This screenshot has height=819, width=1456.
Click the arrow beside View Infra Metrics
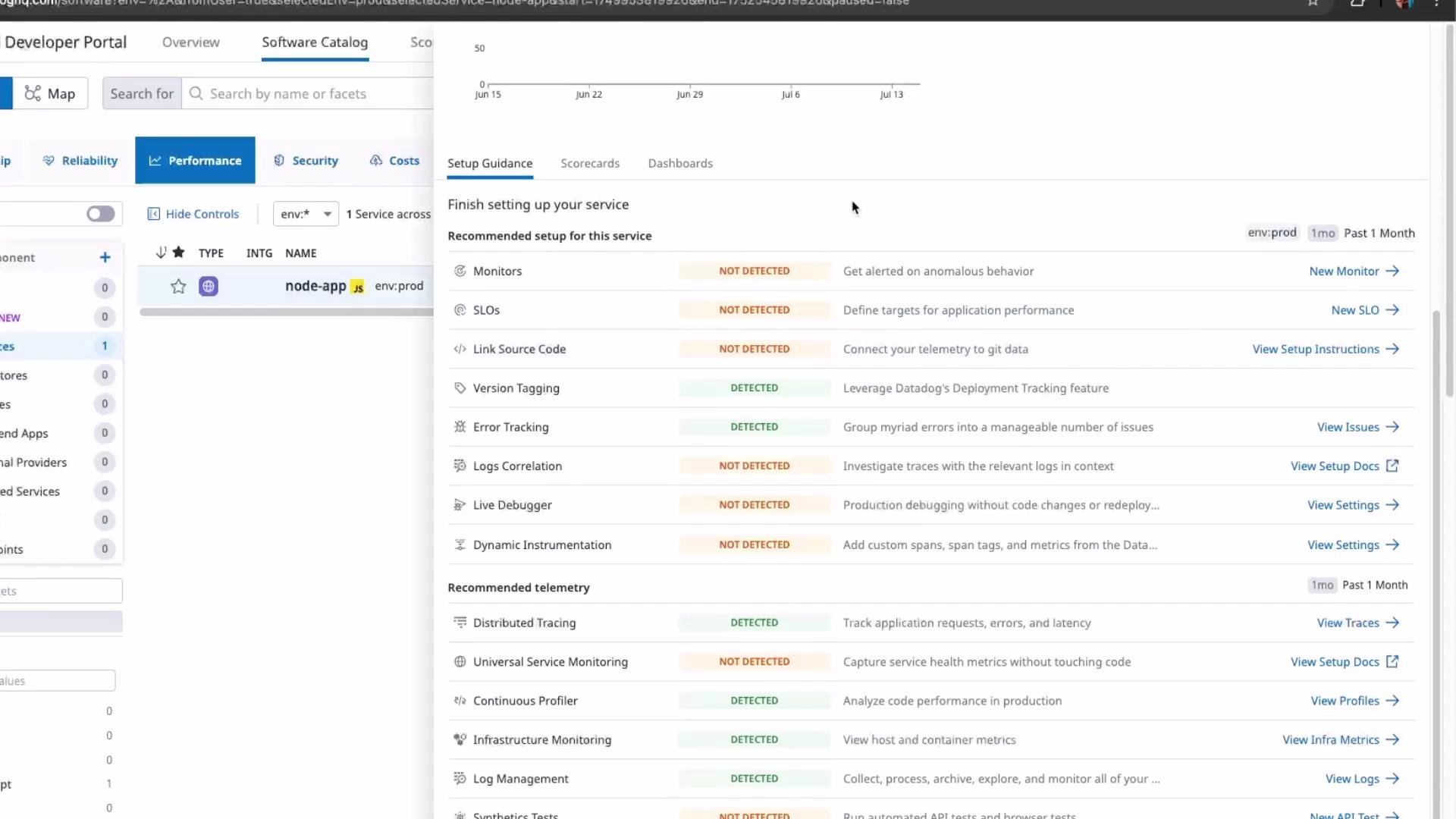coord(1392,739)
